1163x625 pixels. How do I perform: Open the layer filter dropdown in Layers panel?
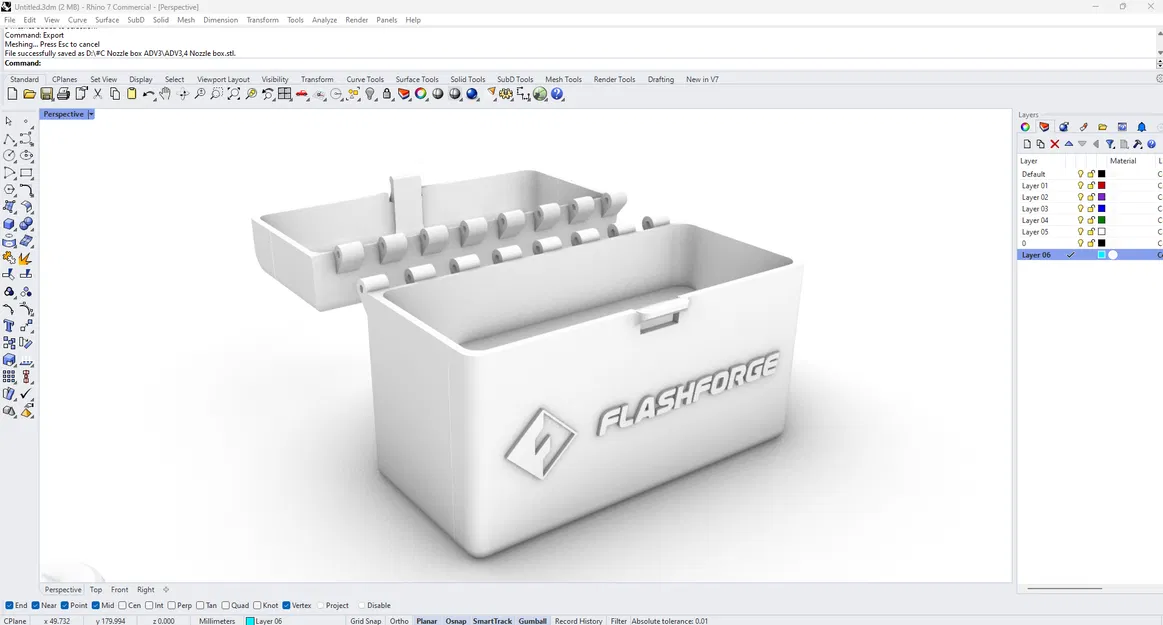[1111, 144]
